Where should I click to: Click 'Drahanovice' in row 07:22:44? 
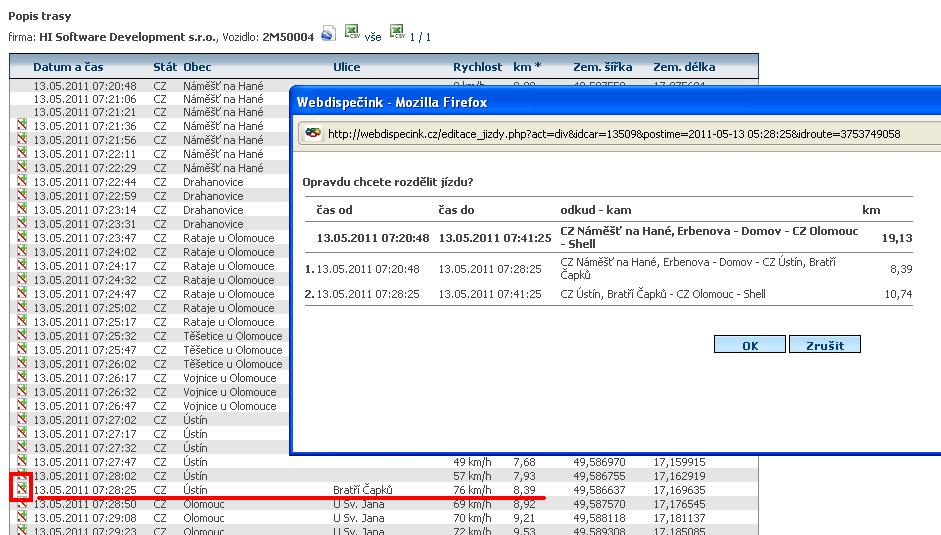213,182
